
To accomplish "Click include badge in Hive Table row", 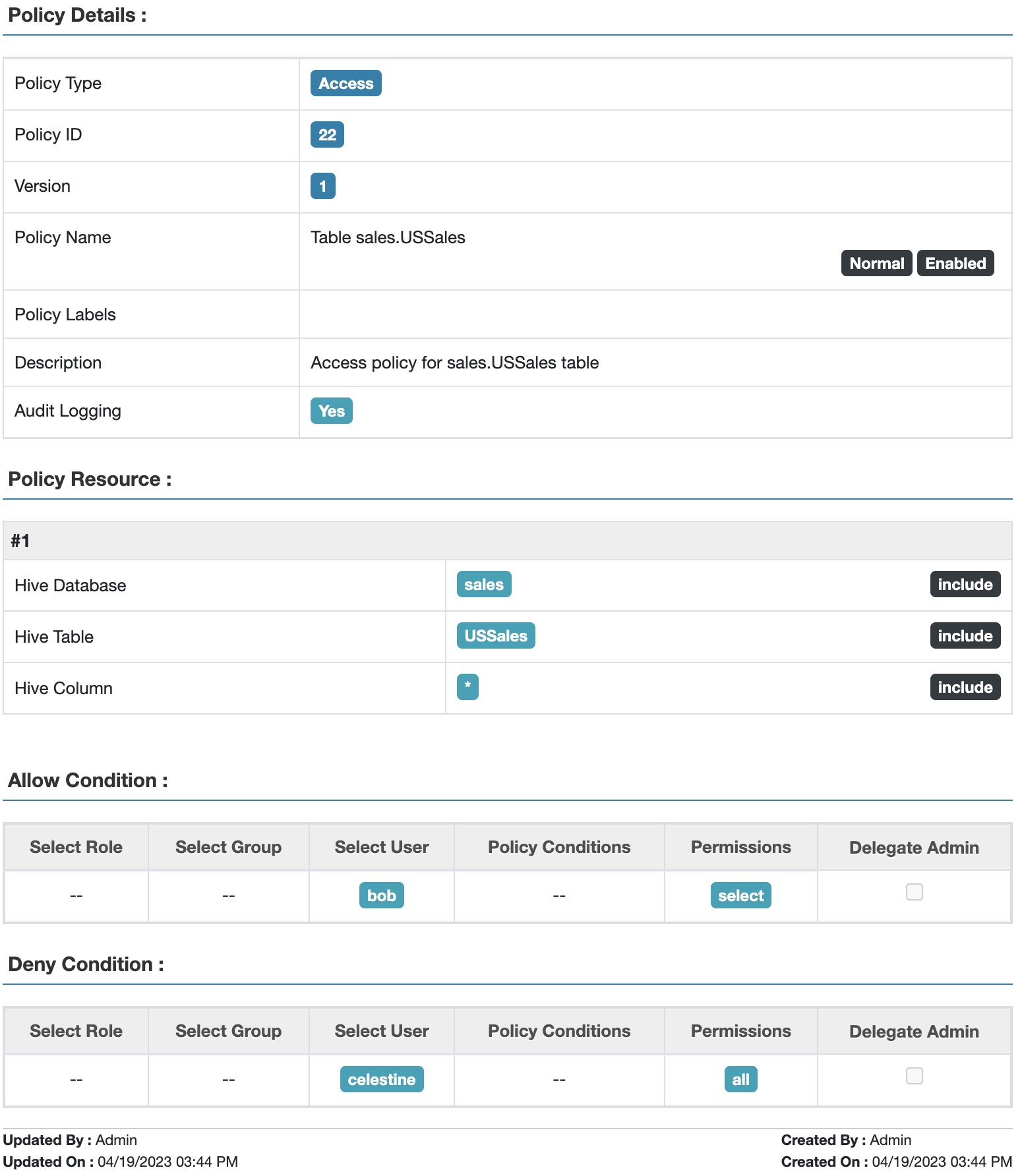I will point(965,636).
